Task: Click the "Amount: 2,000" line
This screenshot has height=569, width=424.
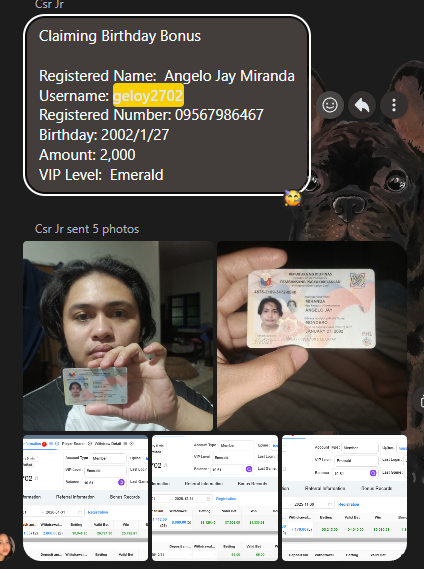Action: coord(87,155)
